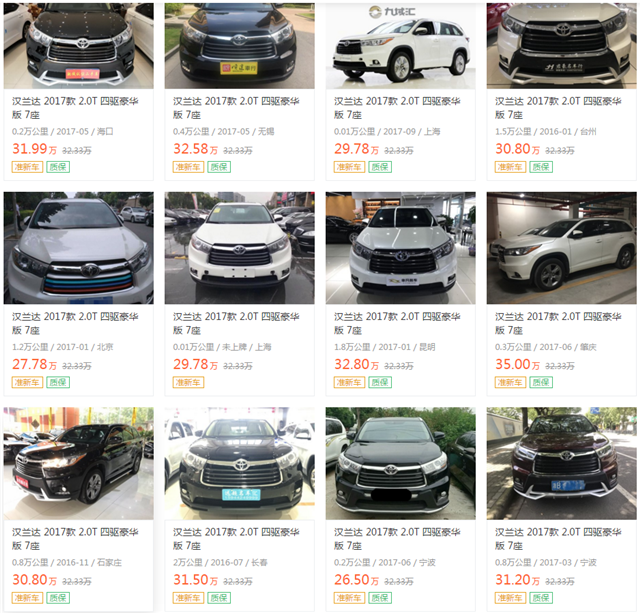
Task: Open the 35.00万 Zhaoqing garage car photo
Action: tap(562, 248)
